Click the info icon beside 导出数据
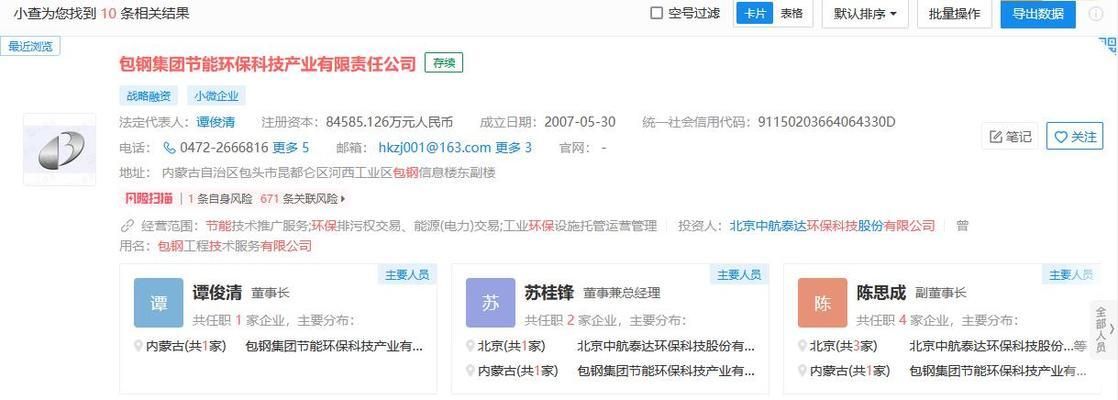 point(1096,14)
